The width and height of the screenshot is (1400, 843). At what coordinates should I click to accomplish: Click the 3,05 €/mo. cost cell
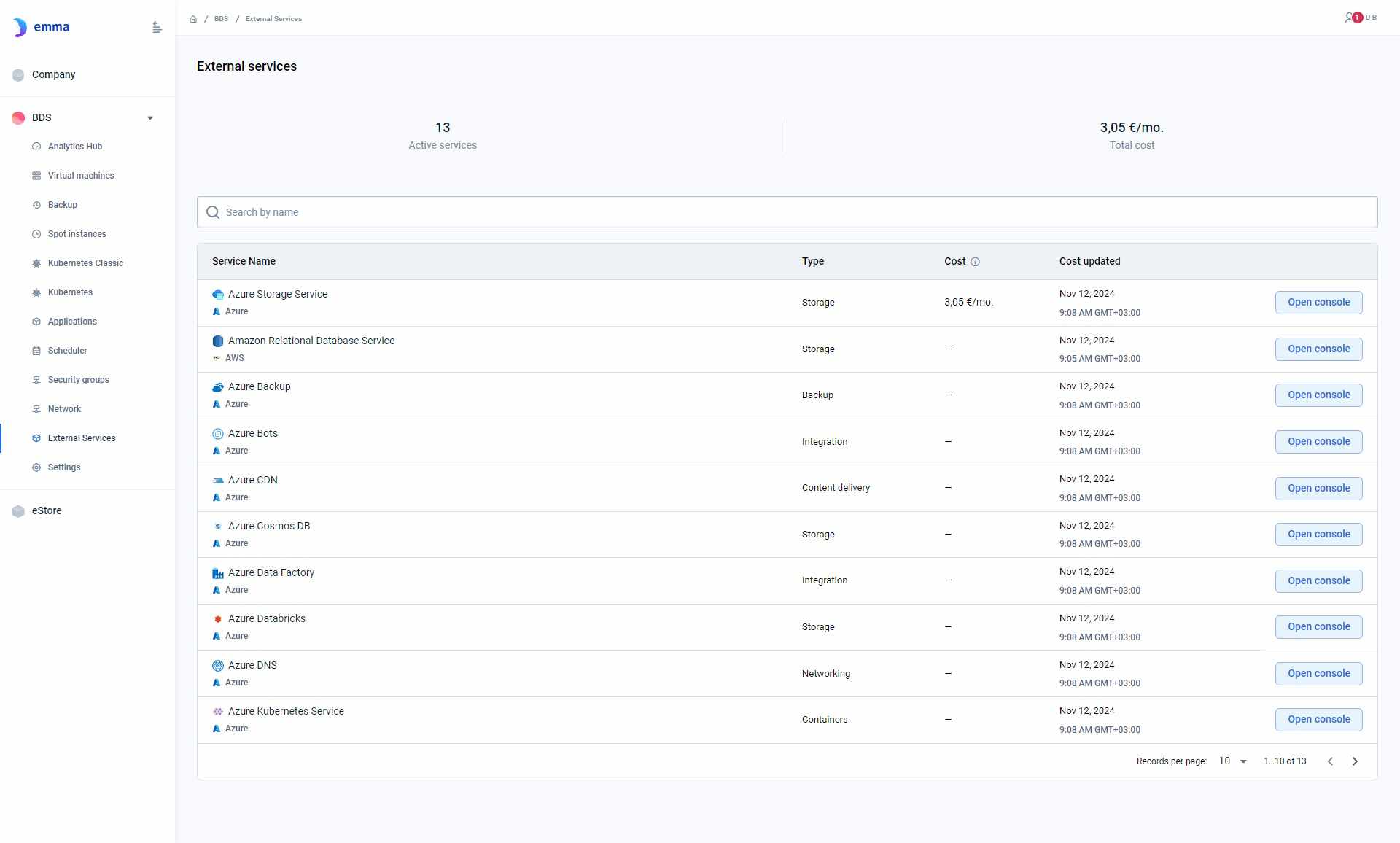(968, 303)
